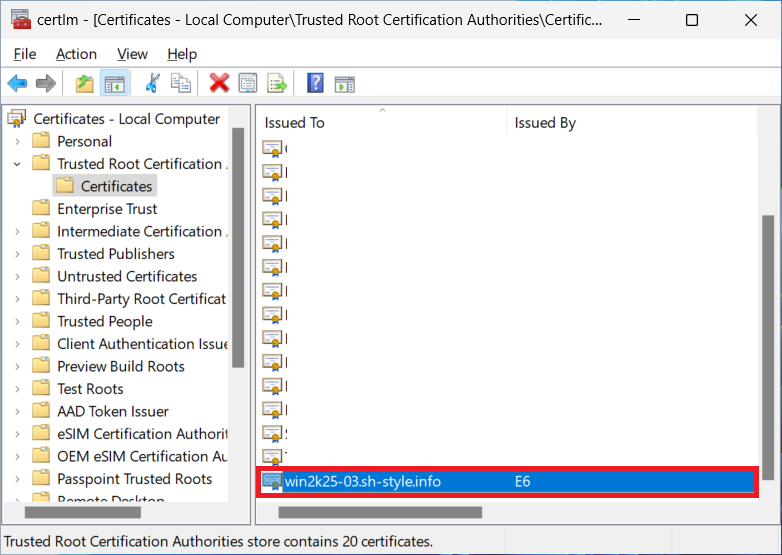The width and height of the screenshot is (782, 555).
Task: Select certificate icon of win2k25-03.sh-style.info
Action: pyautogui.click(x=272, y=482)
